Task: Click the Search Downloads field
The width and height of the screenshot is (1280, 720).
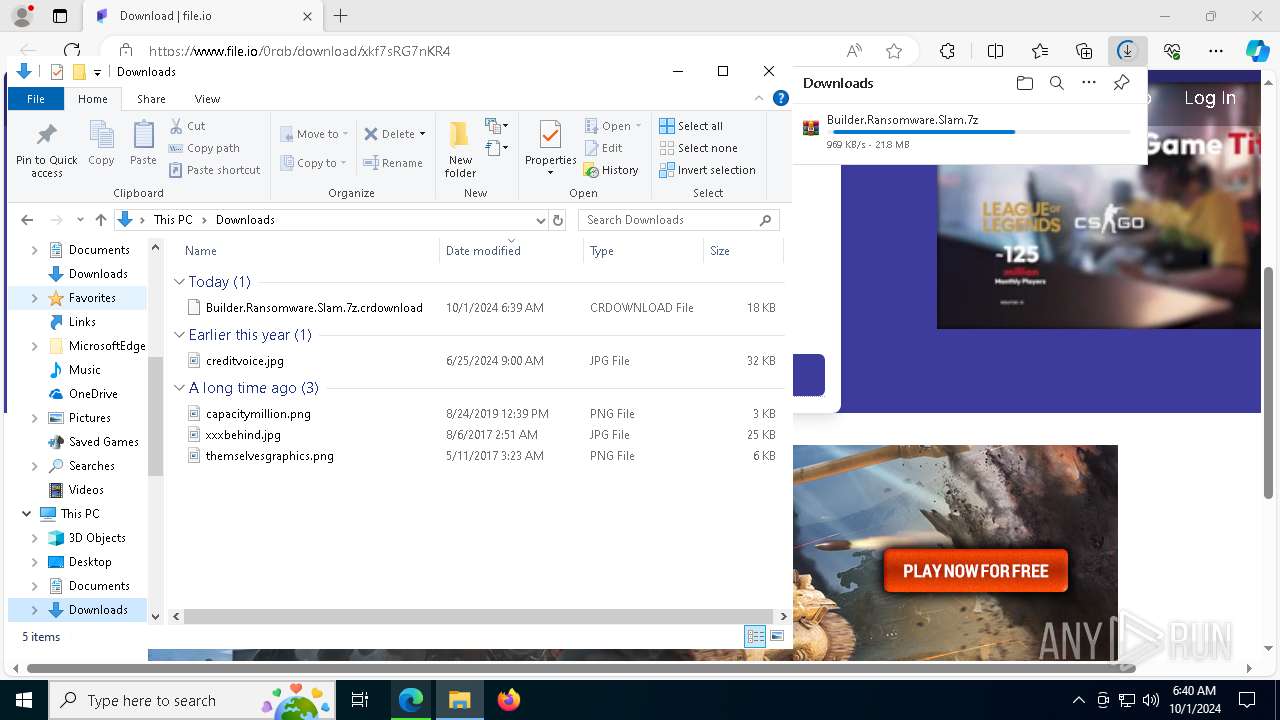Action: tap(680, 220)
